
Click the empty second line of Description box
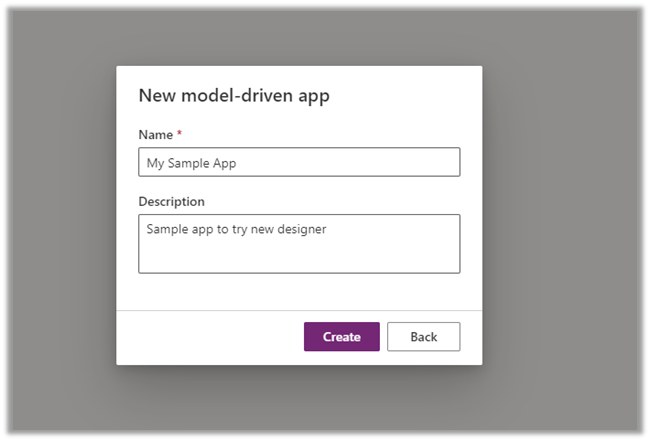299,255
